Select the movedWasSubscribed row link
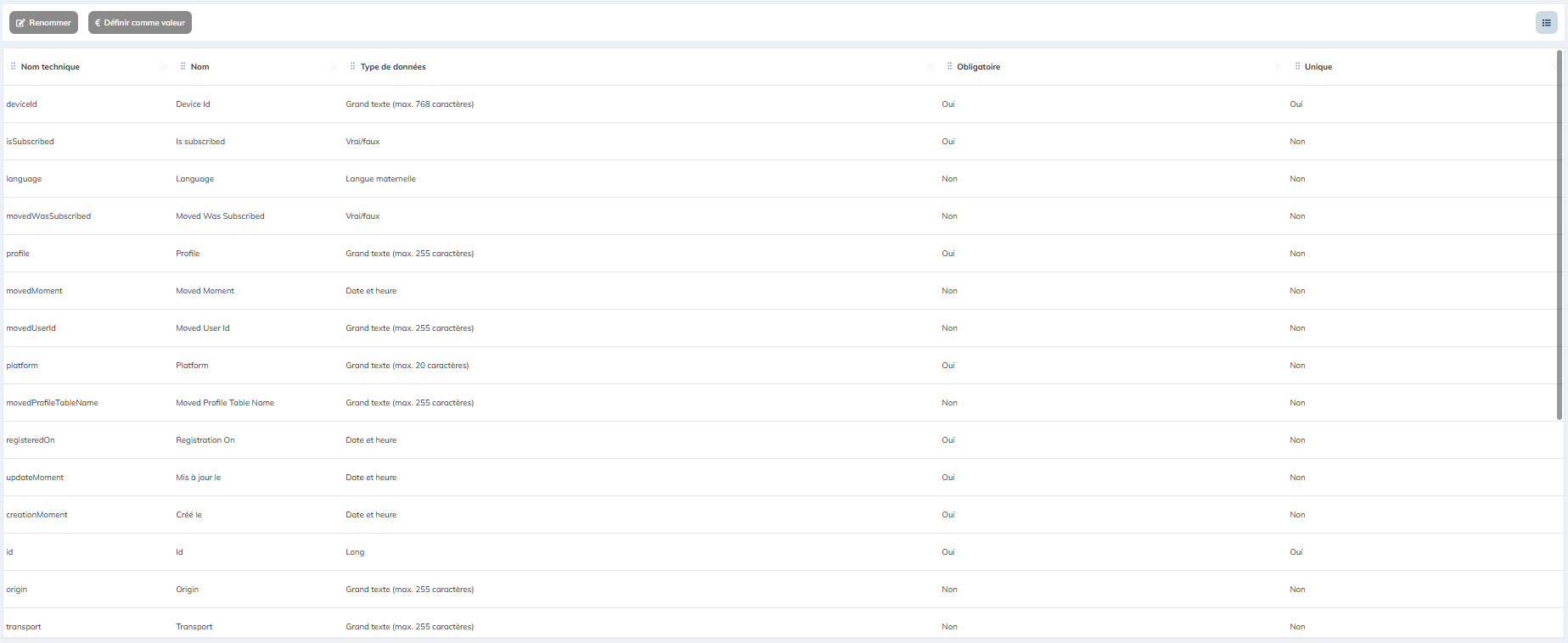 pos(48,216)
